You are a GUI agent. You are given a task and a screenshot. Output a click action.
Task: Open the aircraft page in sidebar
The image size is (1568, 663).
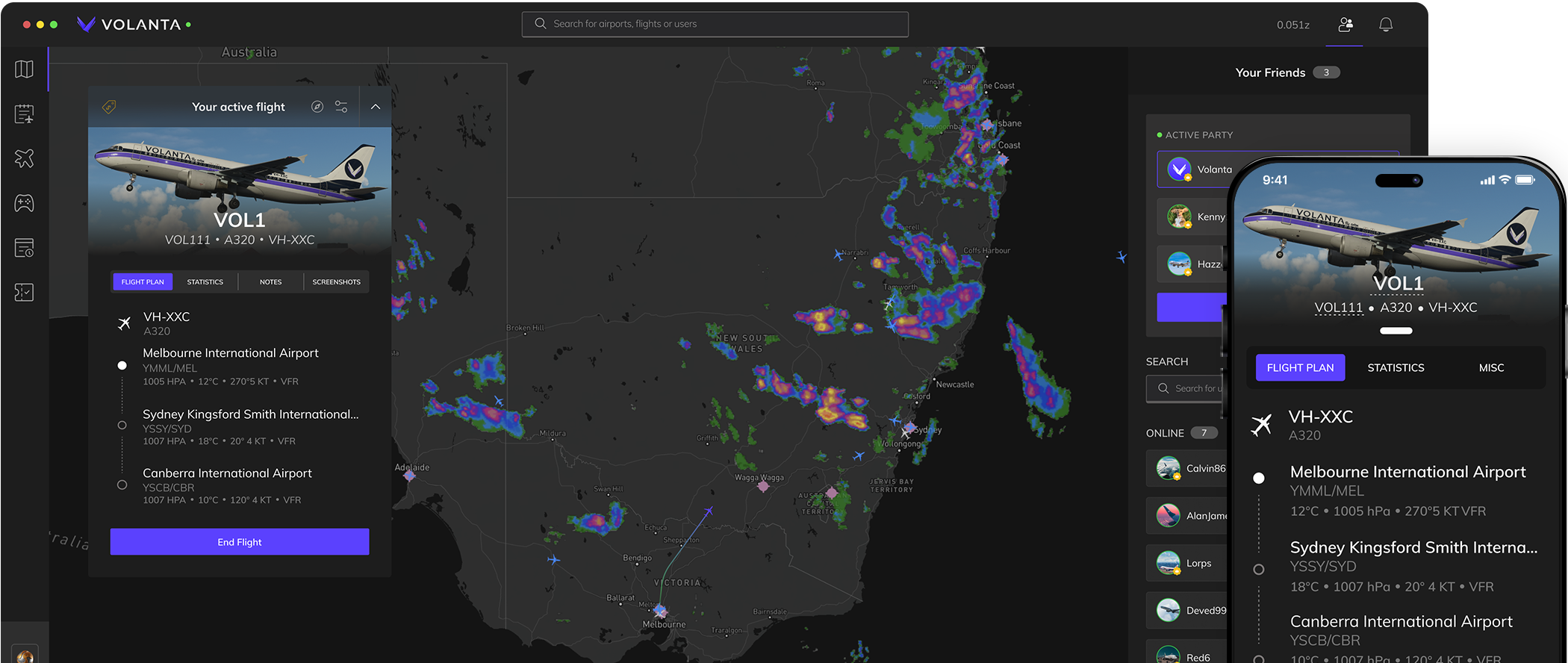click(24, 158)
